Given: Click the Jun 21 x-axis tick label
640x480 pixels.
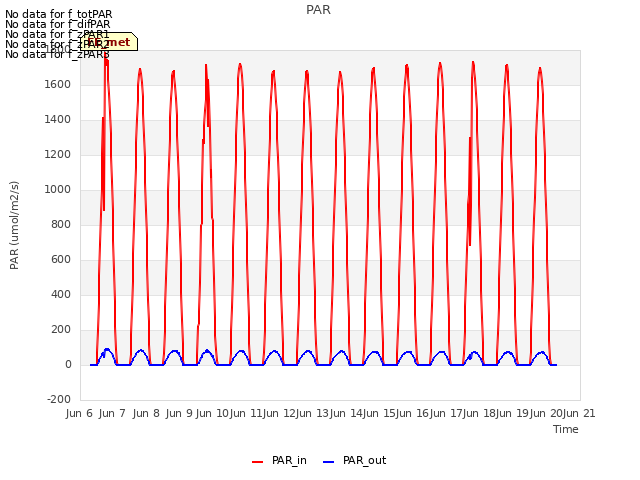Looking at the screenshot, I should [579, 413].
